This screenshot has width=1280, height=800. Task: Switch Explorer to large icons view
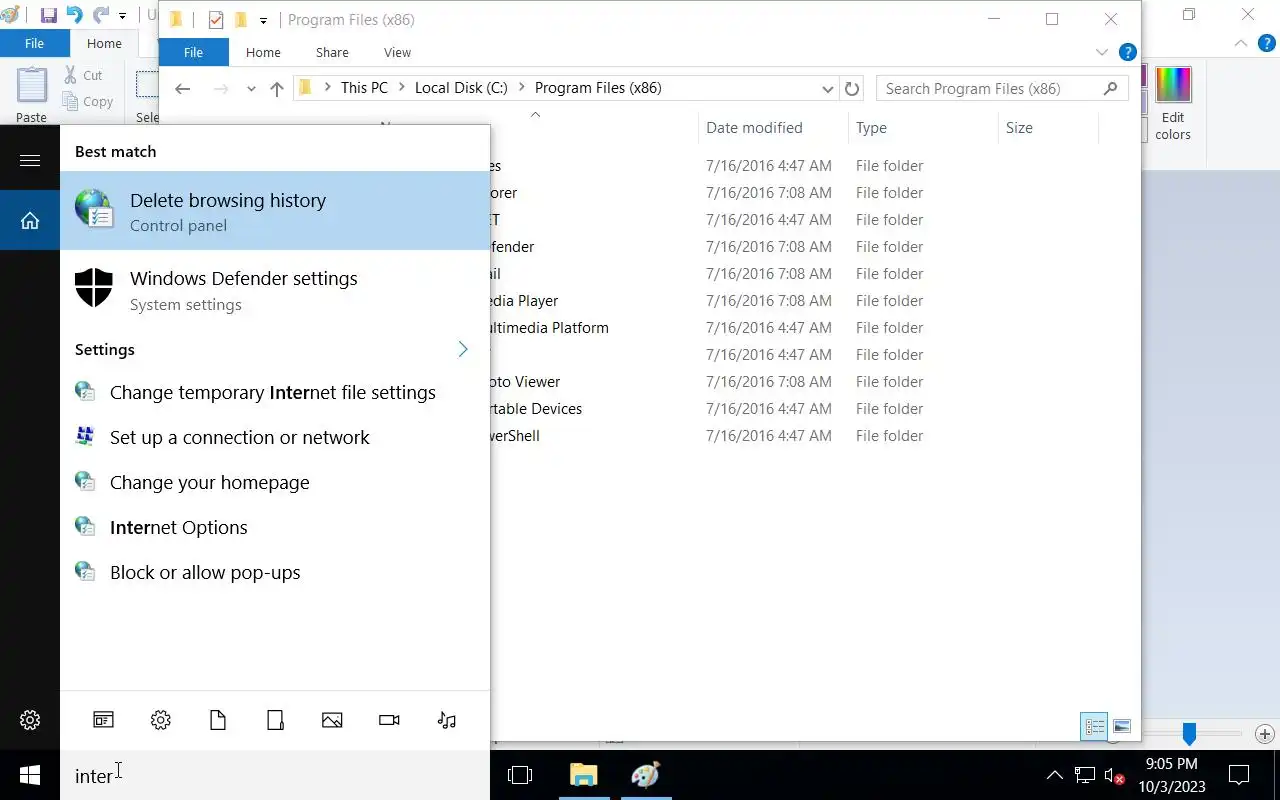[x=1122, y=727]
